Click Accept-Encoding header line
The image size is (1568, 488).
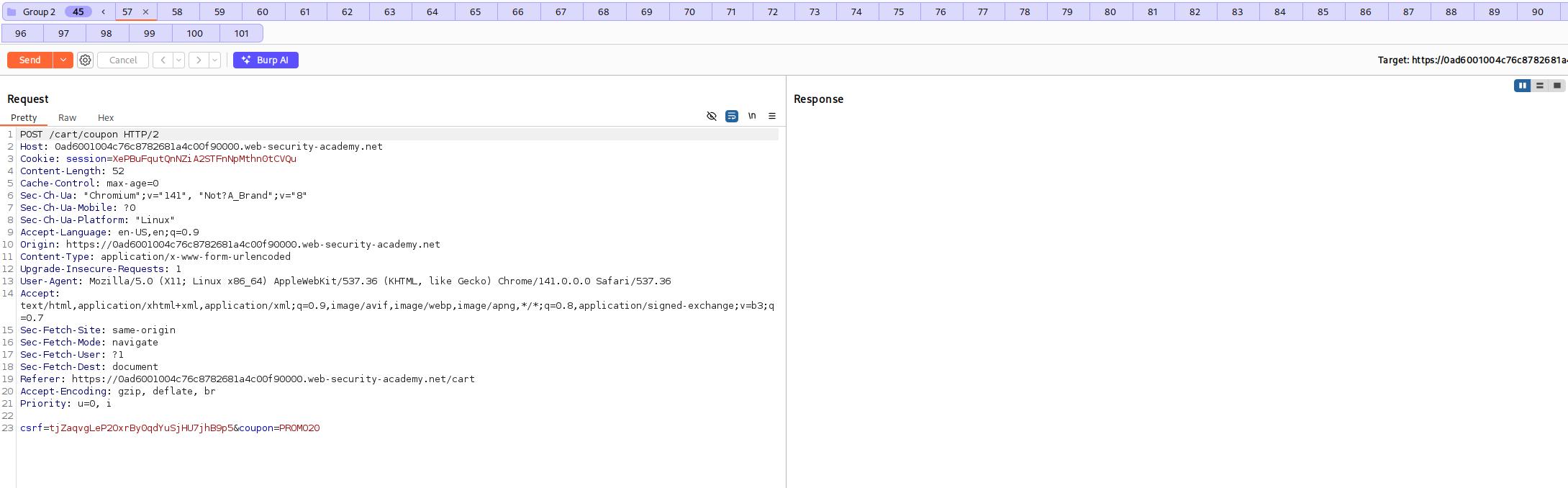(118, 392)
